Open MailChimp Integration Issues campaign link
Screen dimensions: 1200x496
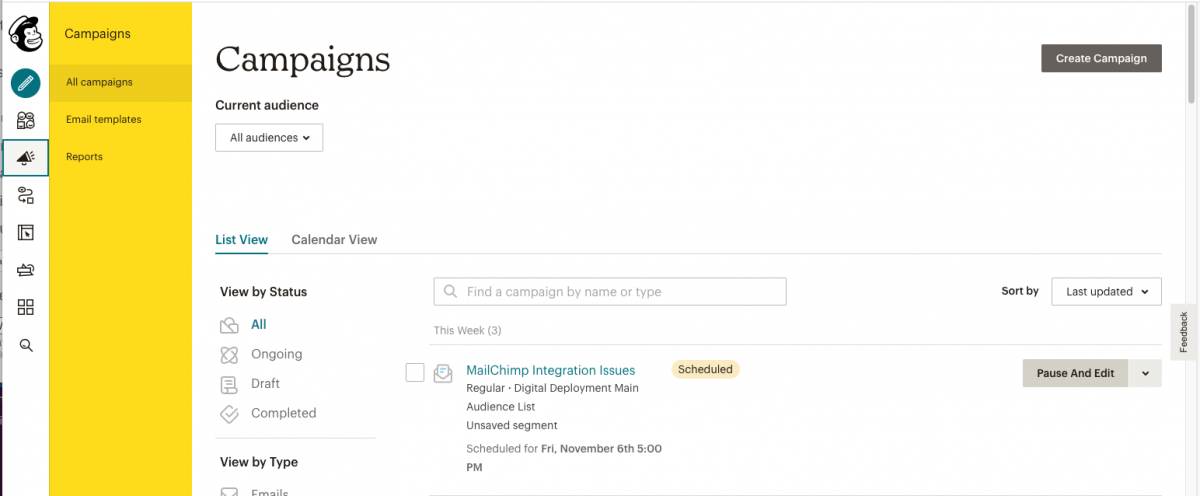tap(550, 370)
